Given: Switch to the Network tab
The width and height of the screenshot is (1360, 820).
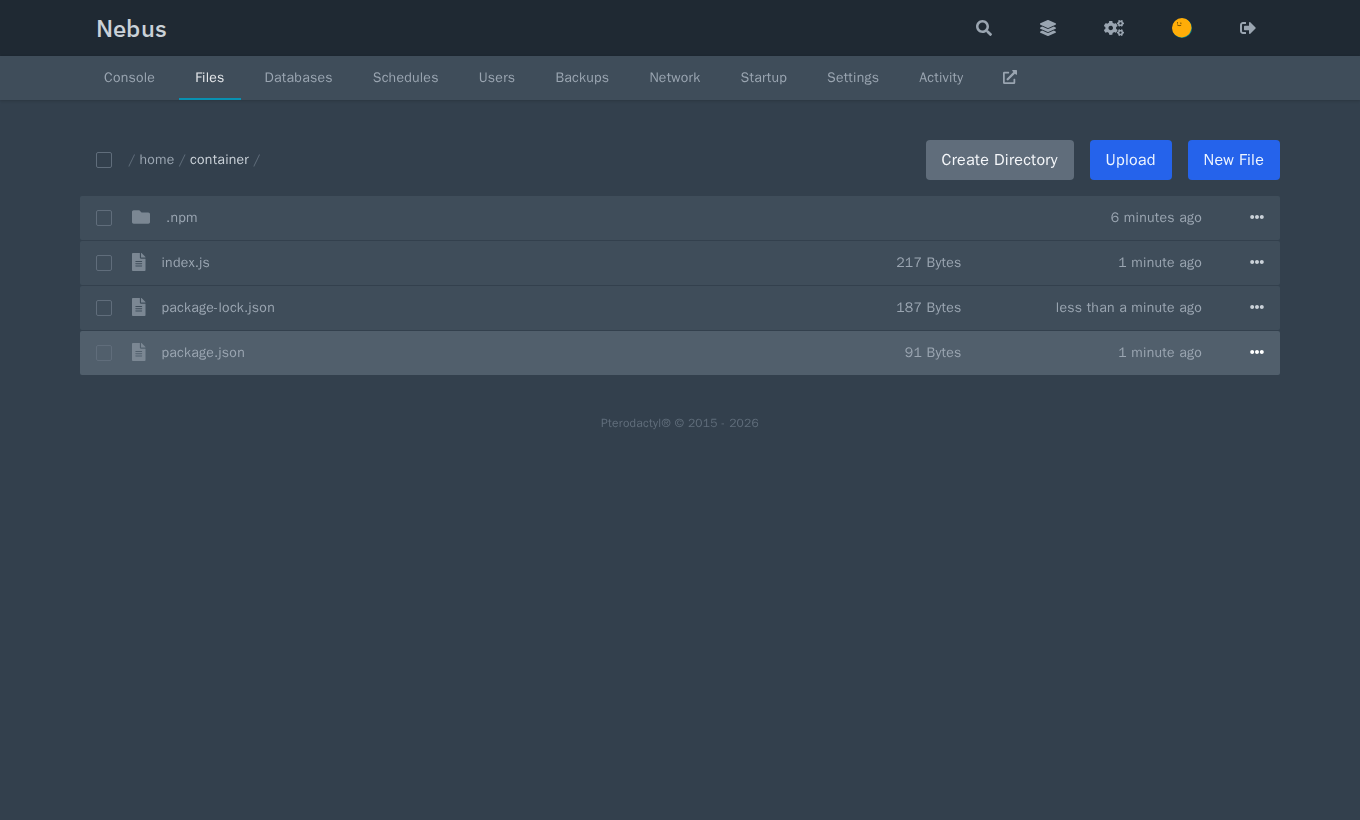Looking at the screenshot, I should click(675, 78).
